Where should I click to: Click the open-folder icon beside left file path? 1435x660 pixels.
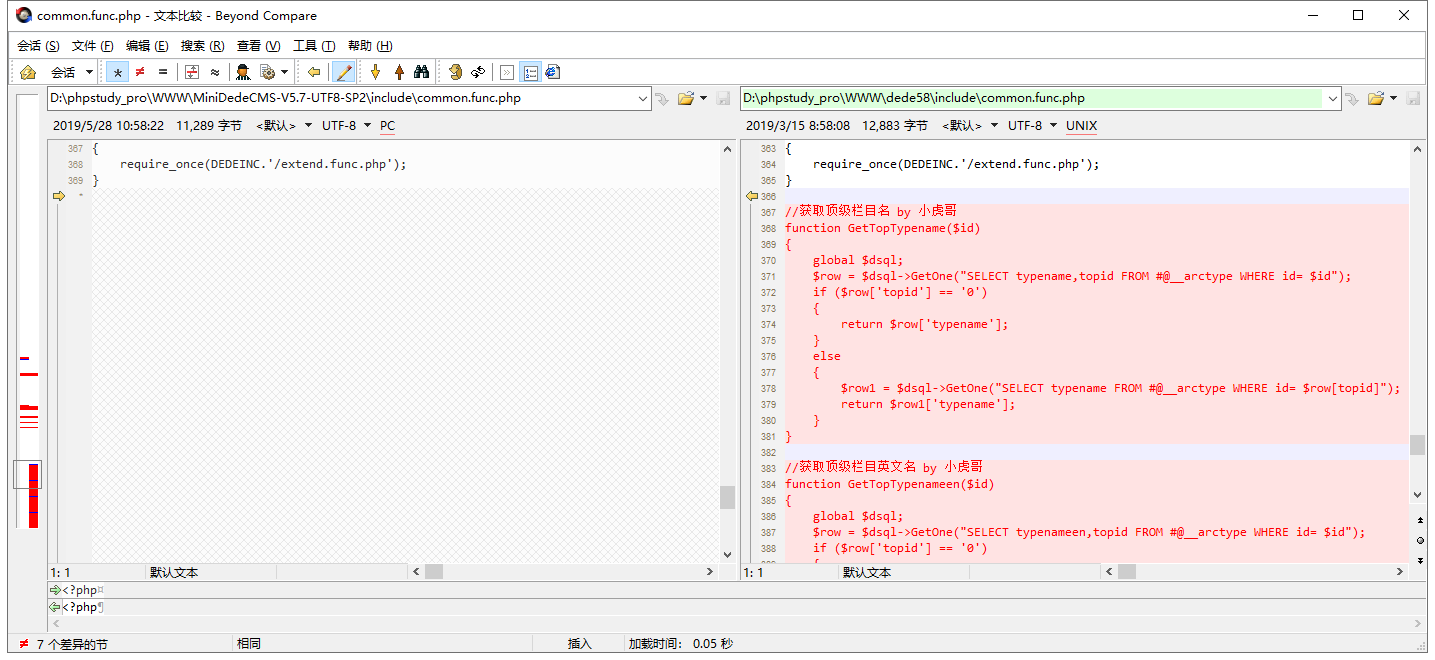[x=686, y=97]
